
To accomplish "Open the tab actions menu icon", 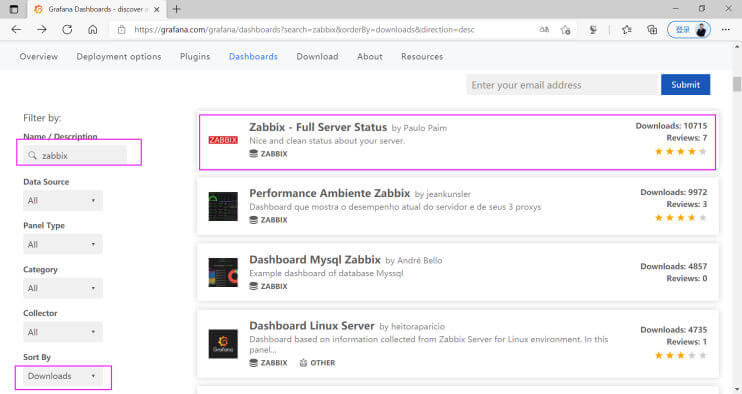I will point(14,9).
